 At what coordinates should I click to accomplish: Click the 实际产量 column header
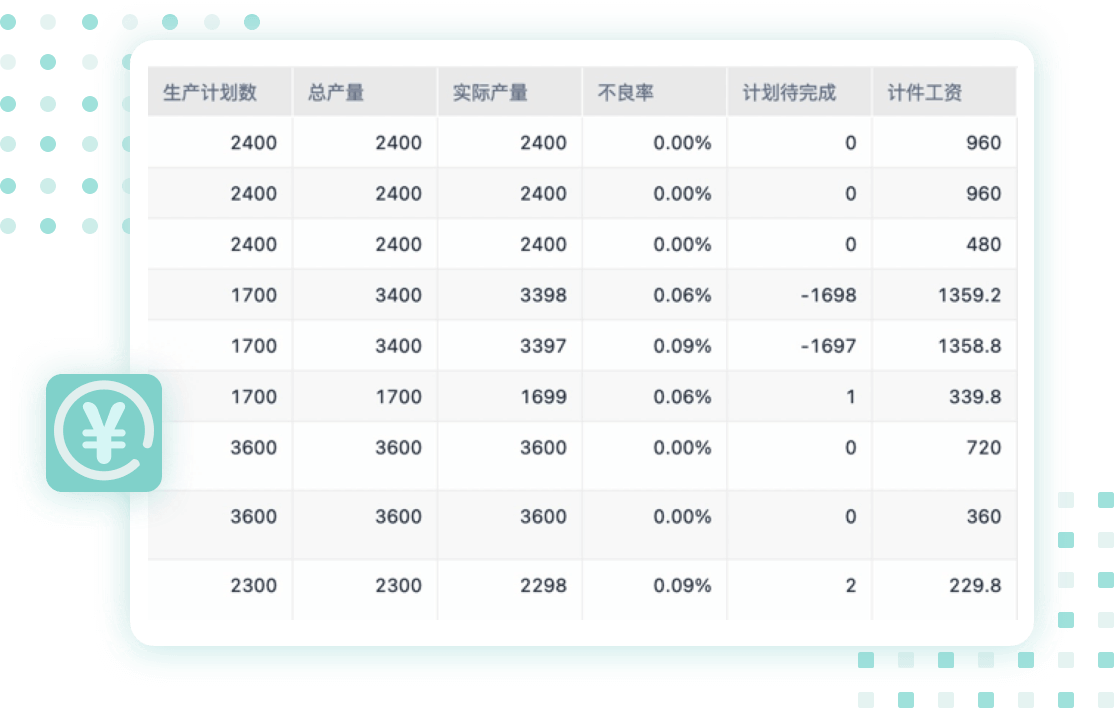(x=510, y=92)
